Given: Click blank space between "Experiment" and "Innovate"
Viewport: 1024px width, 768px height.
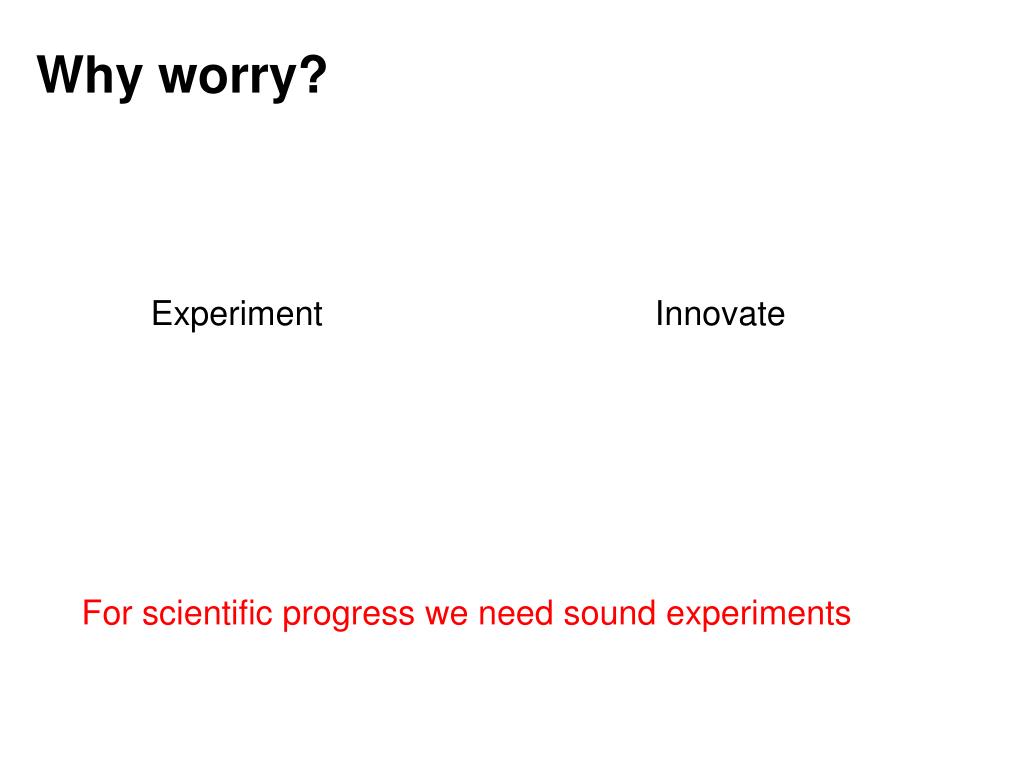Looking at the screenshot, I should (490, 314).
